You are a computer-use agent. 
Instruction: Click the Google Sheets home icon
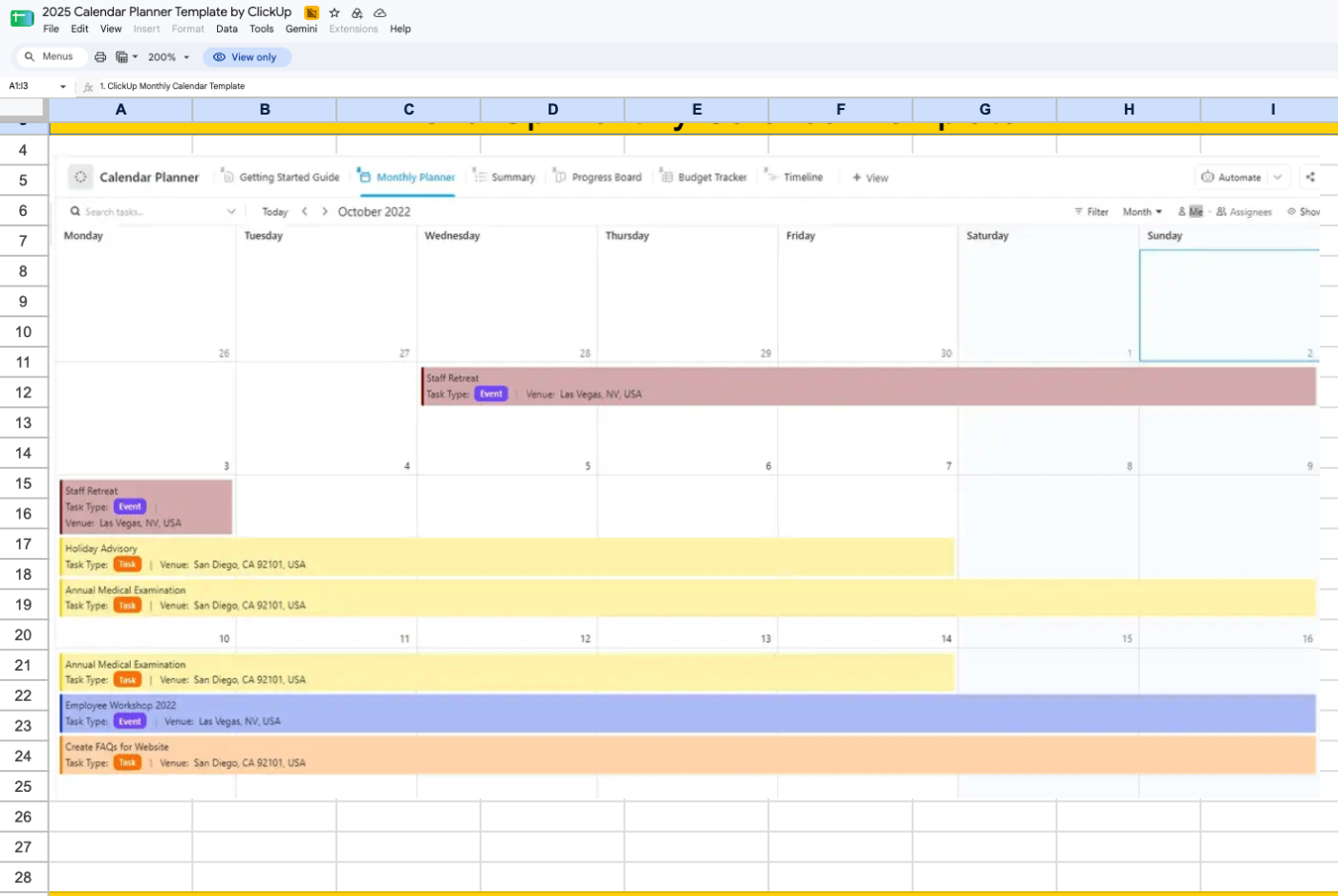[x=22, y=18]
